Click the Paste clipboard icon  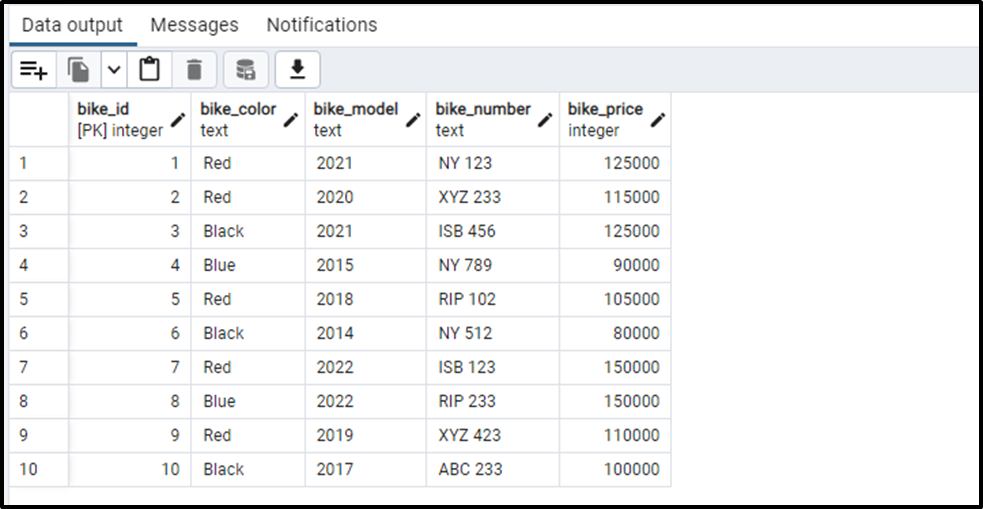(149, 70)
